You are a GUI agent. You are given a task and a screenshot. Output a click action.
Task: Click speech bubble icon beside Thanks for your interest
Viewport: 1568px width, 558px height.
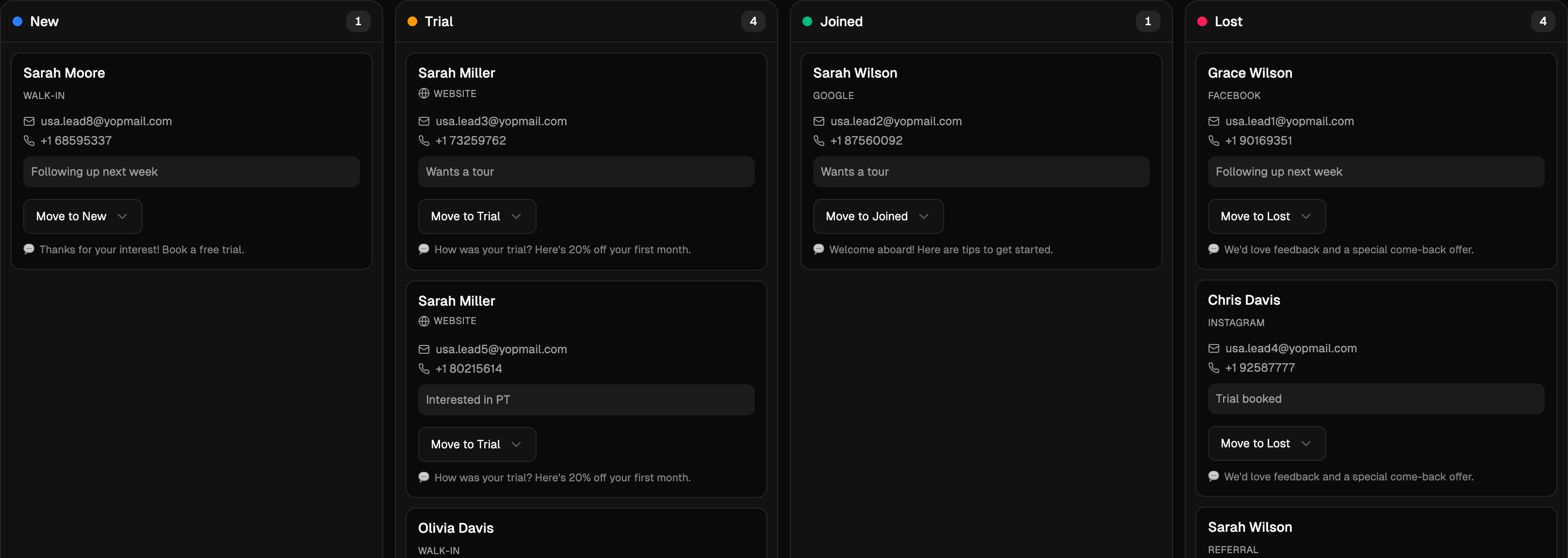pos(29,249)
